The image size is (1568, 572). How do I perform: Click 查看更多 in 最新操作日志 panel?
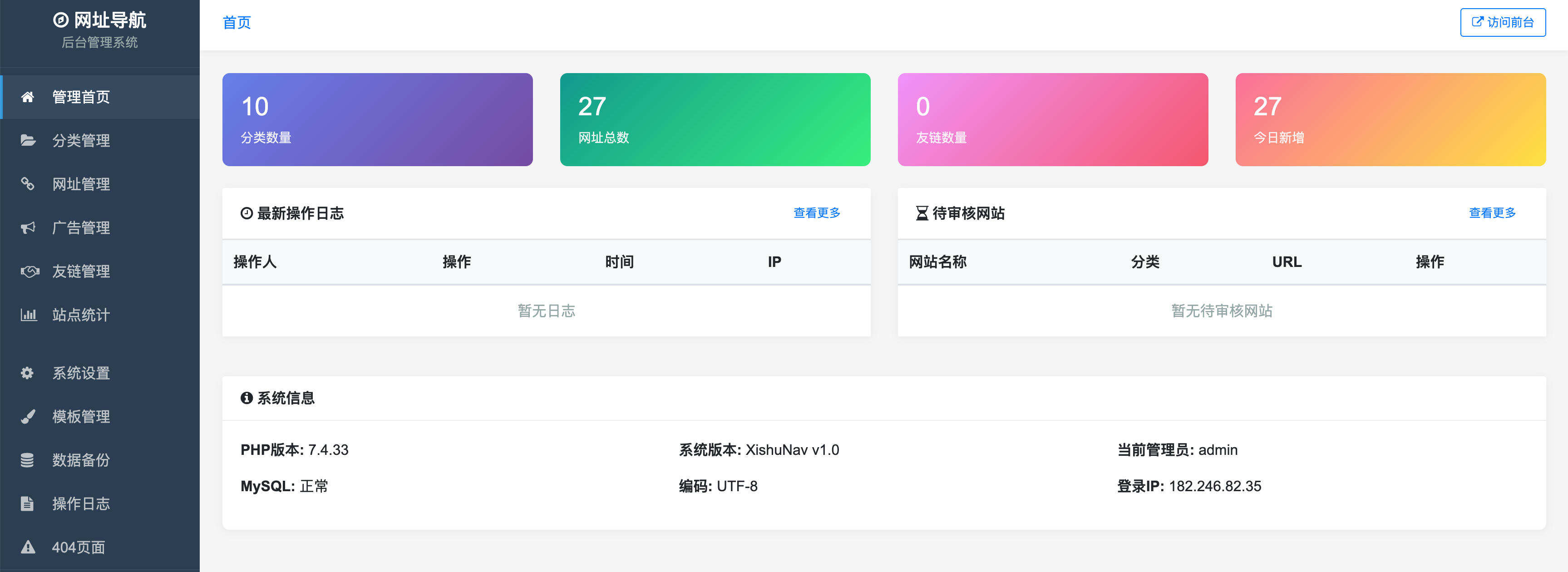[817, 213]
